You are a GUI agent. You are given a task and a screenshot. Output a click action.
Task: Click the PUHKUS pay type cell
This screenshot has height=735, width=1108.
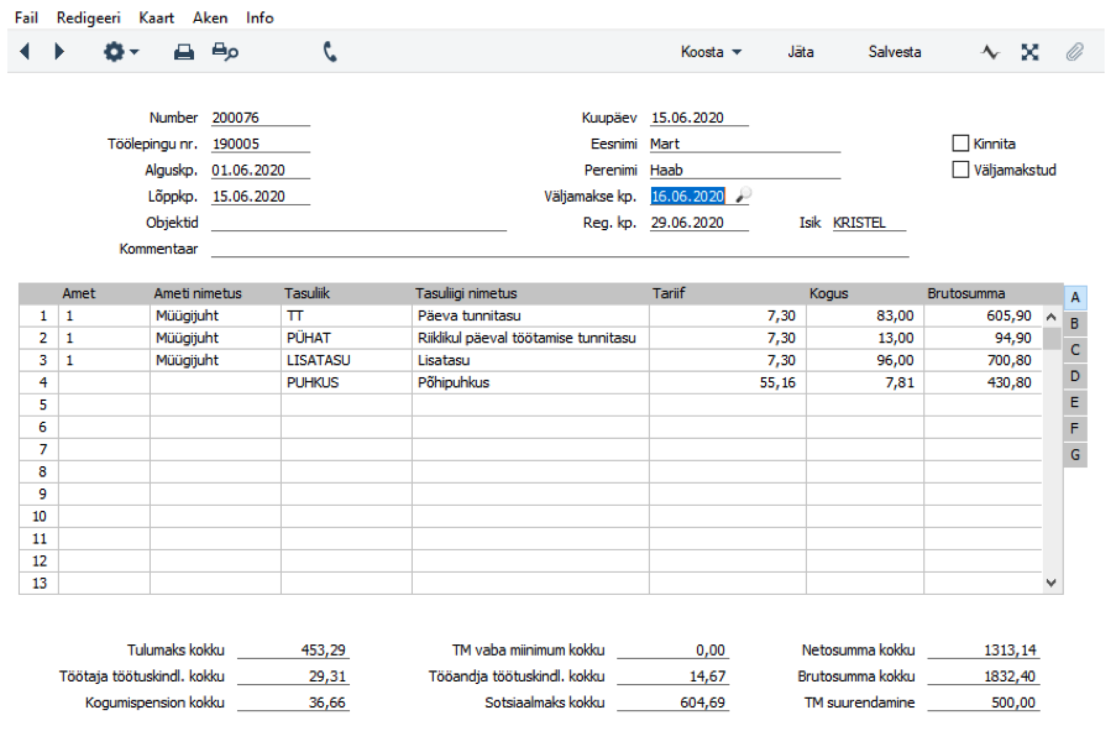coord(346,383)
